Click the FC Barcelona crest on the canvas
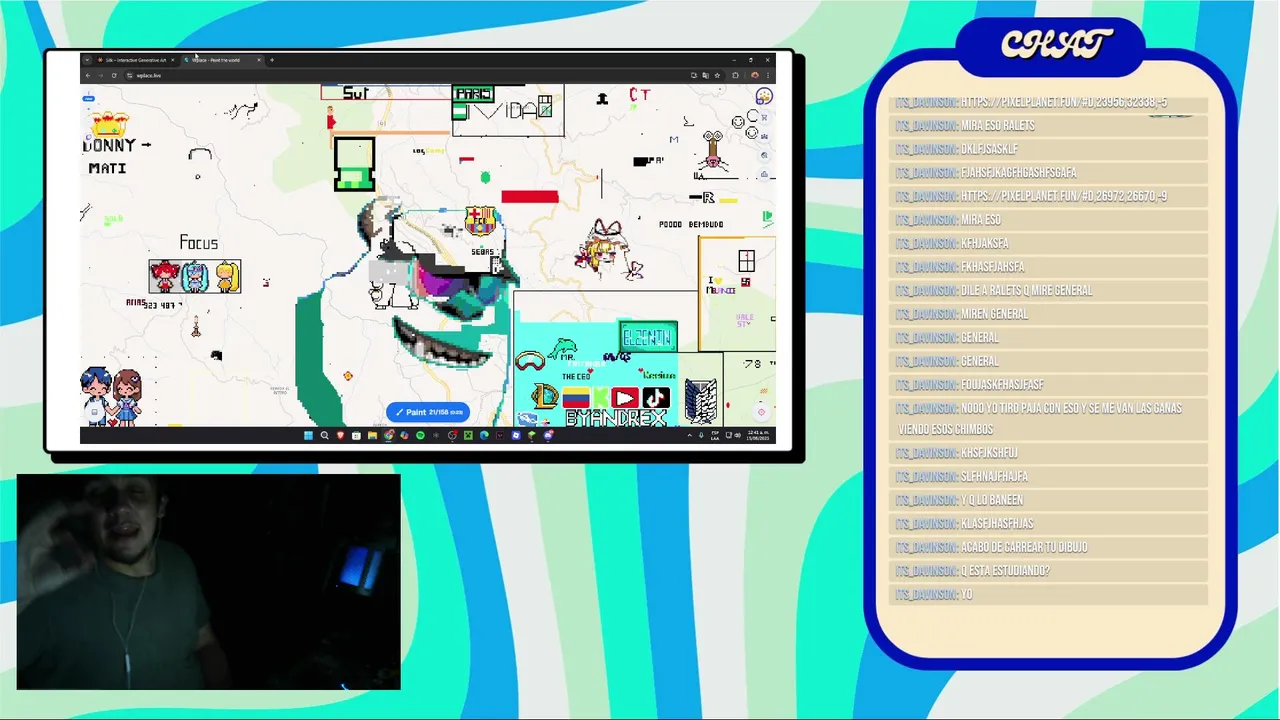 481,220
